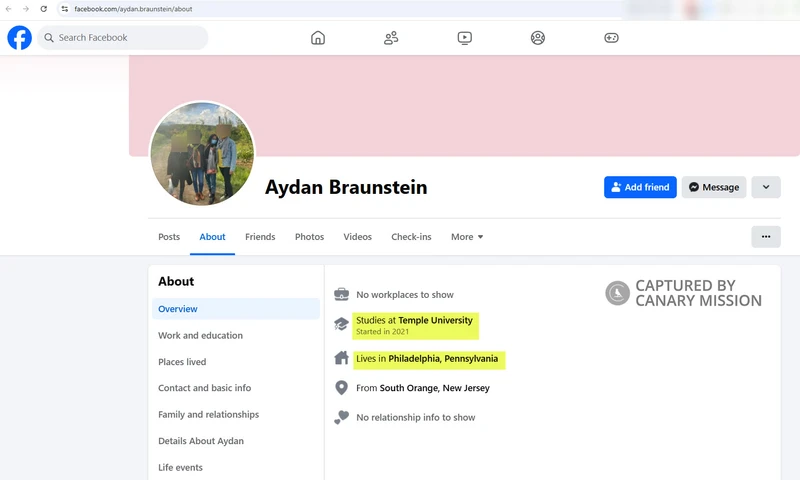Open the Gaming controller icon

click(x=611, y=38)
